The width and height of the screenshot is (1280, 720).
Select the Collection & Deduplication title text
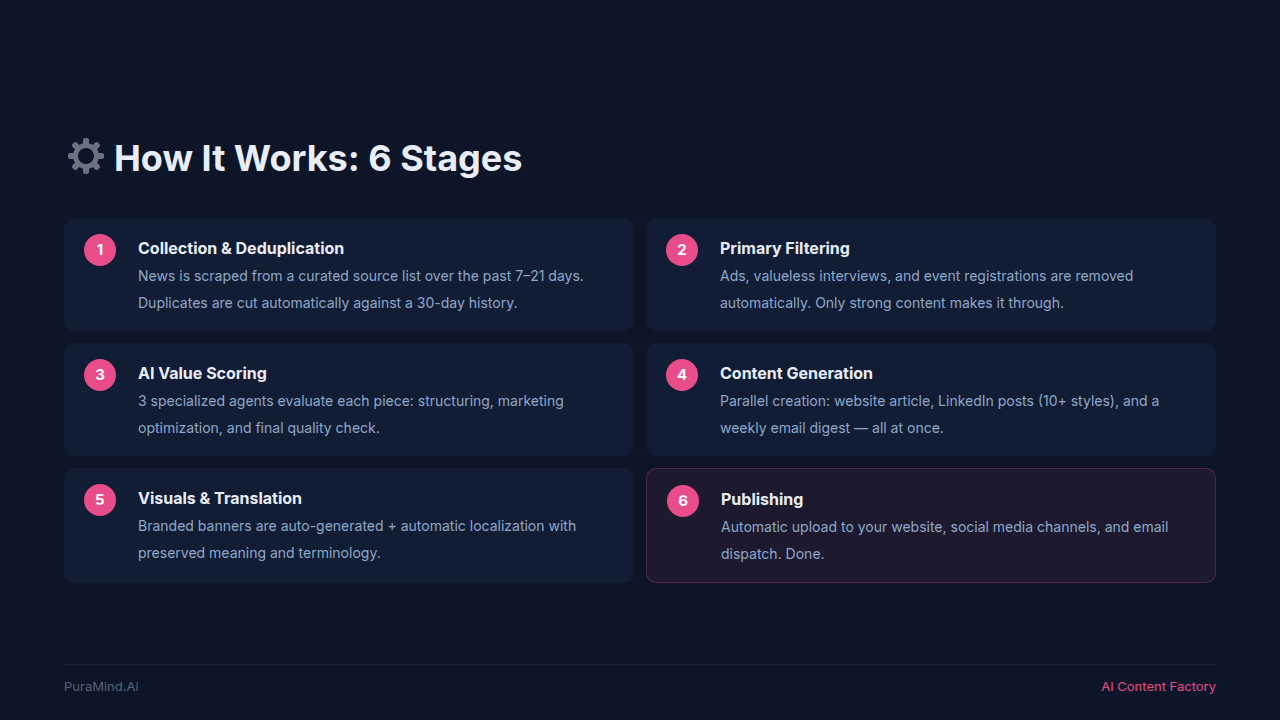pos(241,248)
